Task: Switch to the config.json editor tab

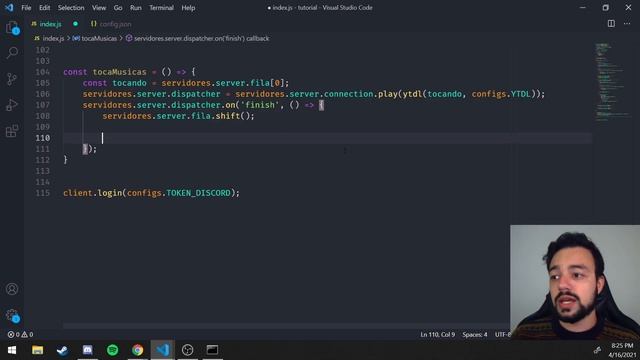Action: (111, 24)
